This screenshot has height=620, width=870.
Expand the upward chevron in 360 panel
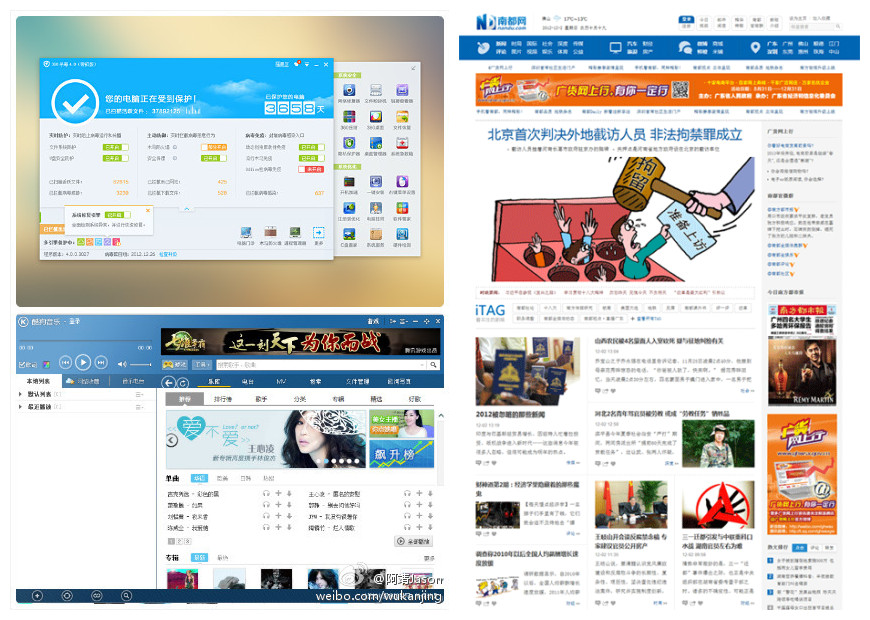[186, 210]
